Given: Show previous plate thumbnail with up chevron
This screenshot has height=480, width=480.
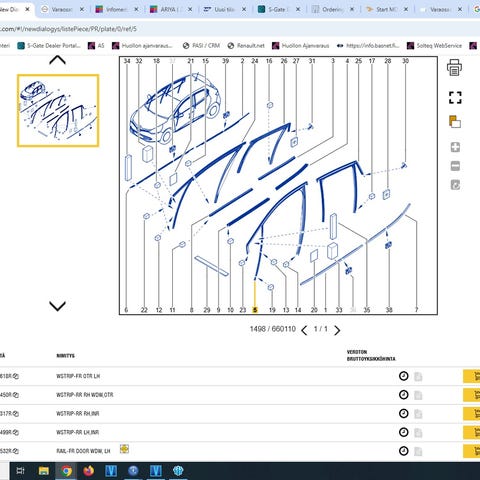Looking at the screenshot, I should click(x=57, y=60).
